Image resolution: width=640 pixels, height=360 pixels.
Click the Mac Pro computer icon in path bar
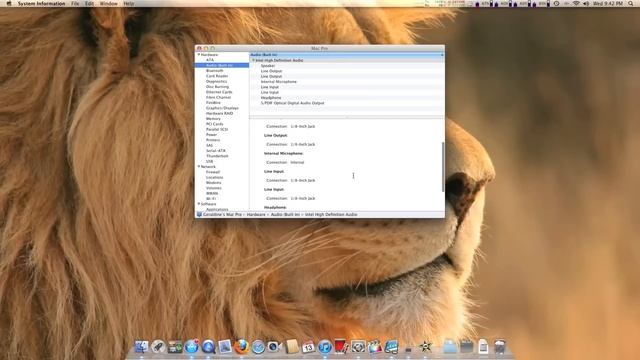(199, 214)
